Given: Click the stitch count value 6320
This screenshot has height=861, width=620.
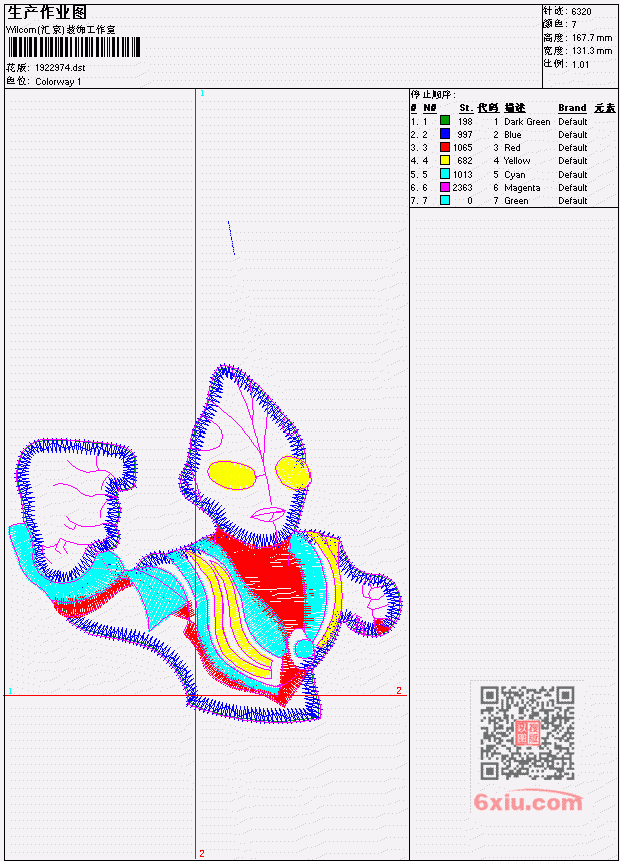Looking at the screenshot, I should click(581, 12).
